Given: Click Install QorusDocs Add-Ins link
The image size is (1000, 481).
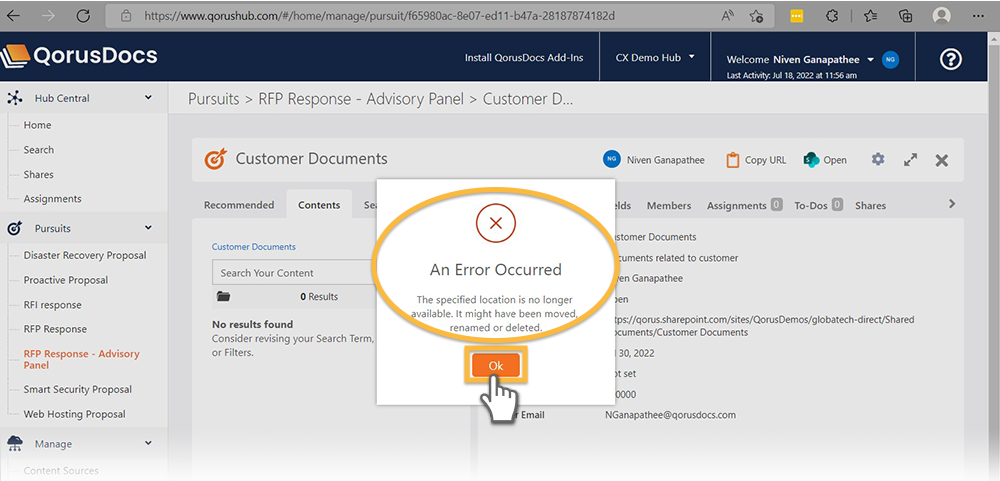Looking at the screenshot, I should [522, 58].
